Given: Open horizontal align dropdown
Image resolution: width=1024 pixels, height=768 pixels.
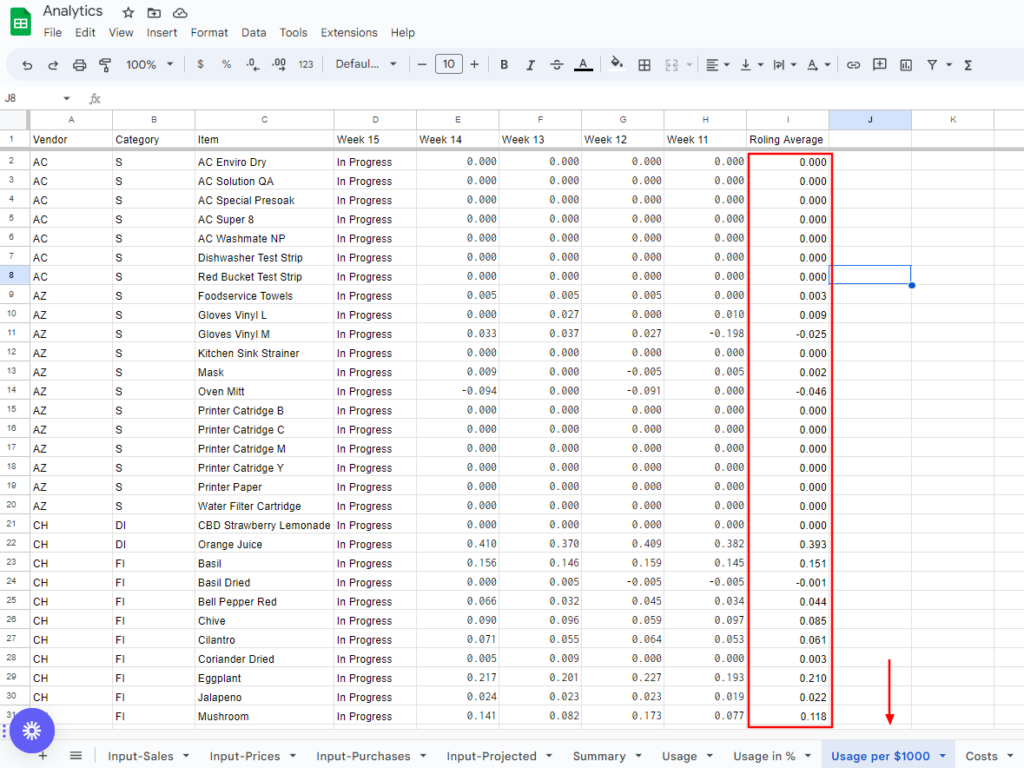Looking at the screenshot, I should tap(717, 64).
